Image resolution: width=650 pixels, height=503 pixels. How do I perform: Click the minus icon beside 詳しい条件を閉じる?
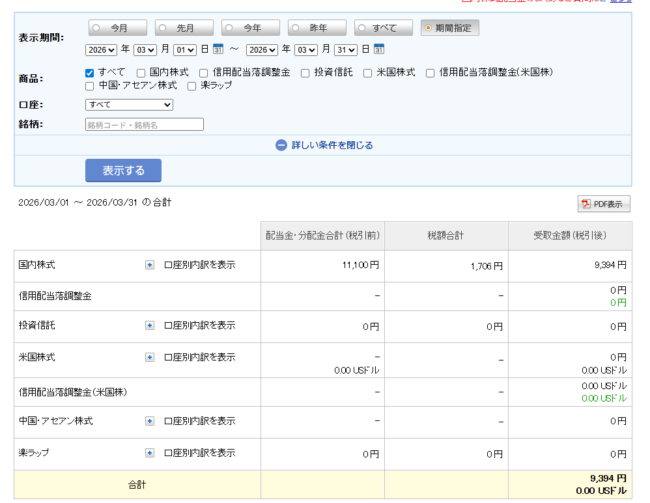[281, 145]
